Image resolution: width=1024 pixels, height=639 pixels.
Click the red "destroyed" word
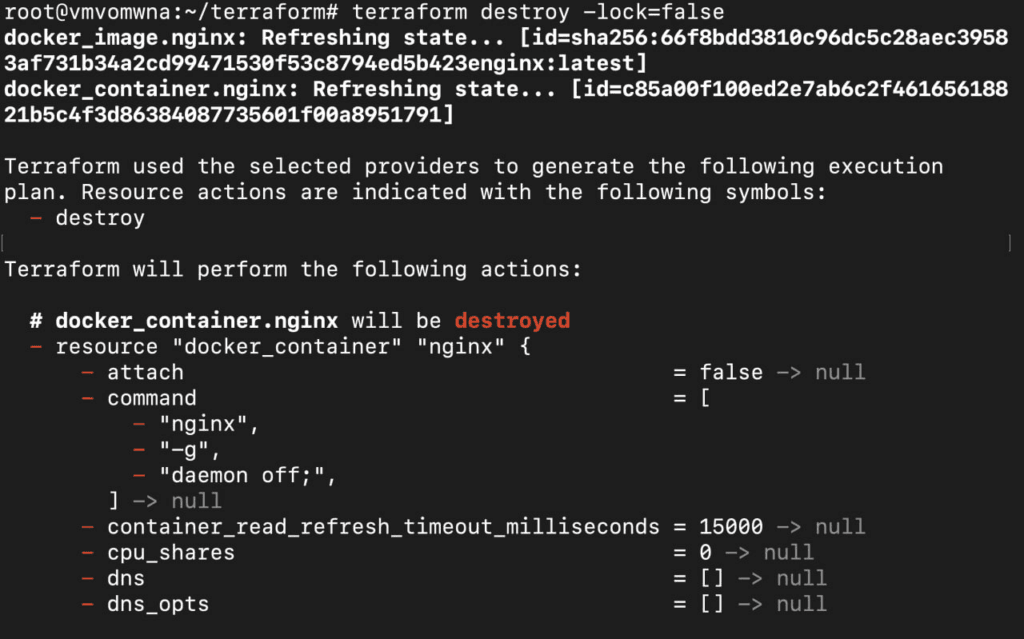(512, 321)
